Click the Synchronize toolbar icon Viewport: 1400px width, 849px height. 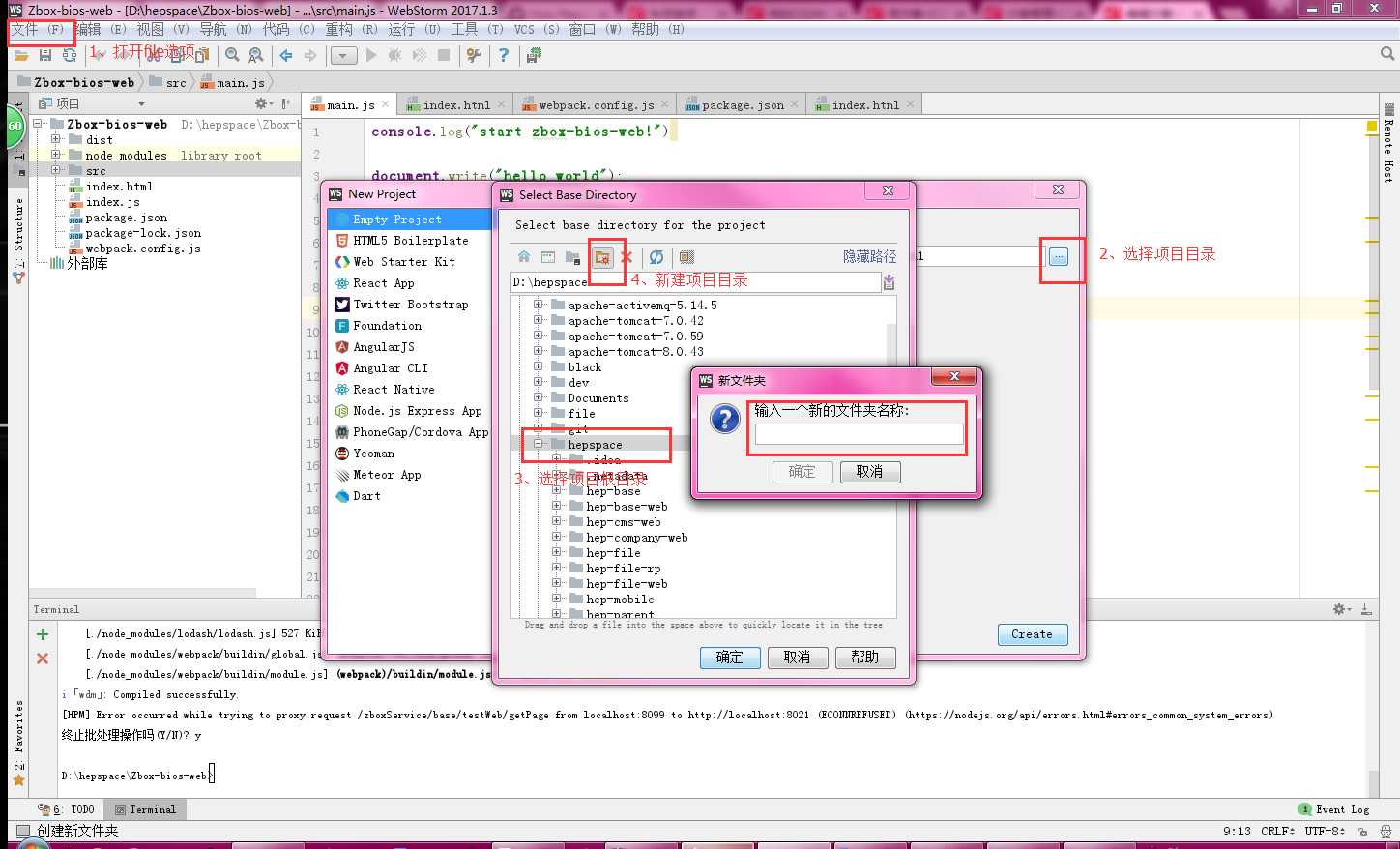[x=70, y=56]
